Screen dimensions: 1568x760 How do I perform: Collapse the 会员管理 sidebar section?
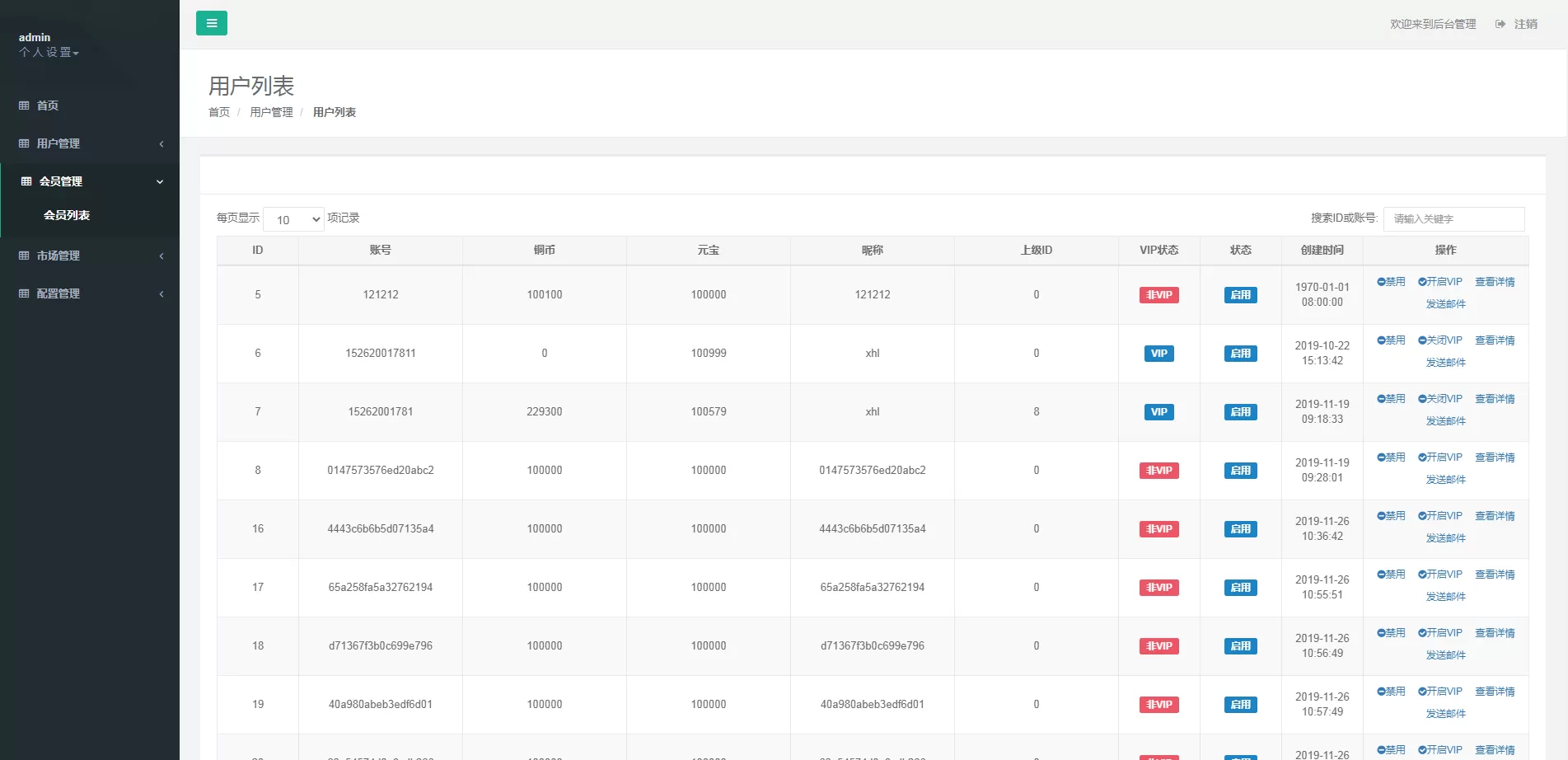[91, 181]
